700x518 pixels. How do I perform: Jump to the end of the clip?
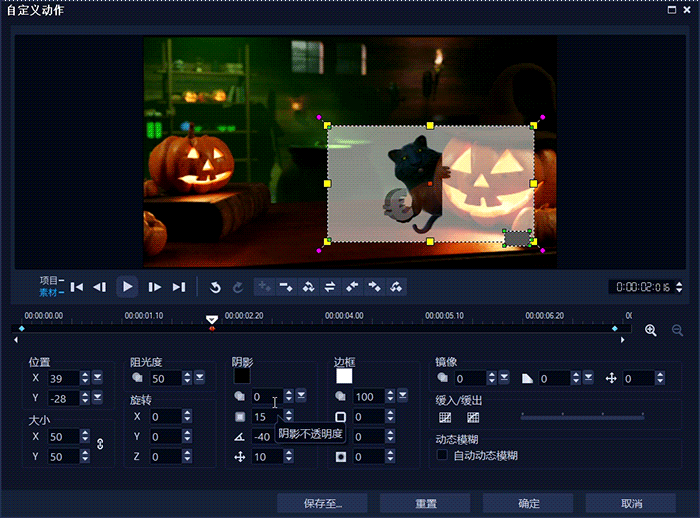coord(179,287)
